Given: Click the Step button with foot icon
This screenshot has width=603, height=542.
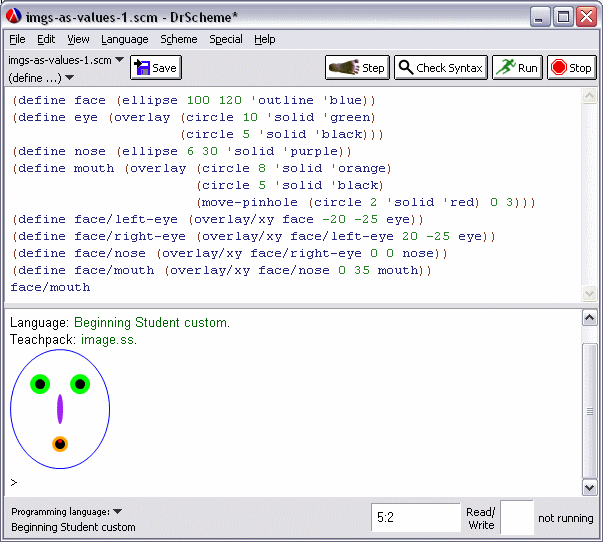Looking at the screenshot, I should 357,68.
